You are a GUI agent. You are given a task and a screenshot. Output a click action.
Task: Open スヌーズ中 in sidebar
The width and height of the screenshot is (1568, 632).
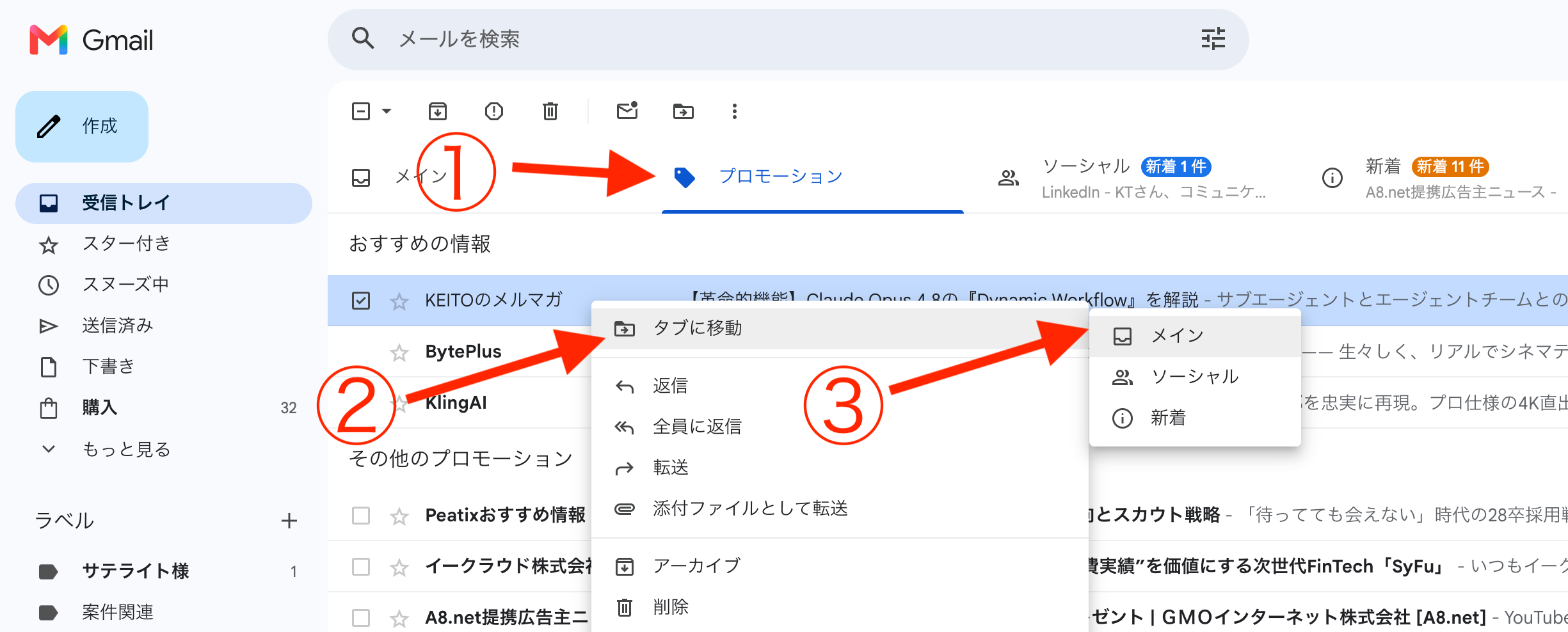164,285
